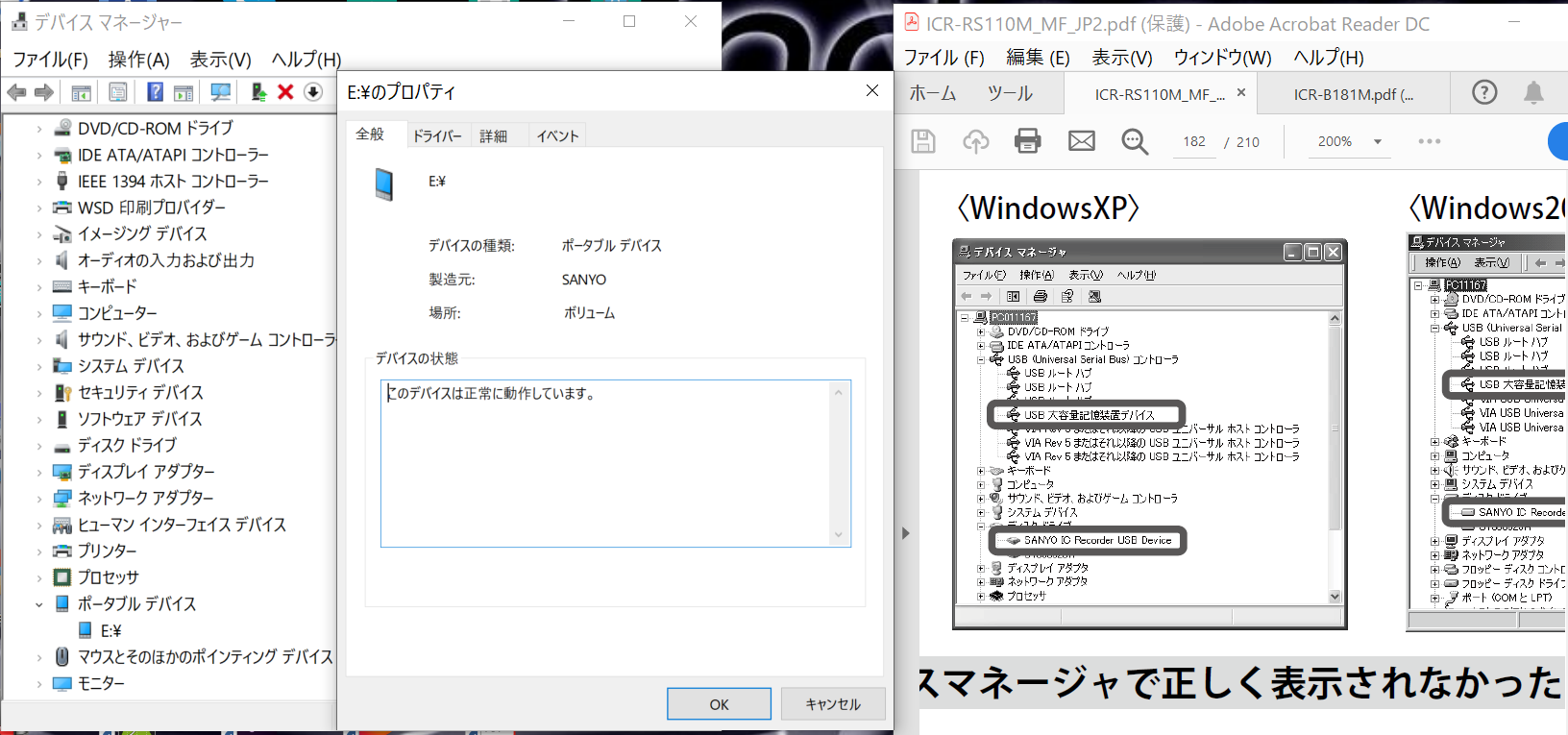Click the Save disk icon in Acrobat
This screenshot has height=735, width=1568.
[923, 141]
